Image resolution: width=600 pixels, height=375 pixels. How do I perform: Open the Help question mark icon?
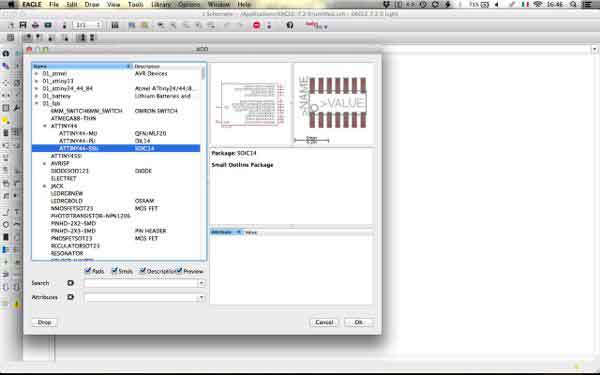tap(290, 25)
